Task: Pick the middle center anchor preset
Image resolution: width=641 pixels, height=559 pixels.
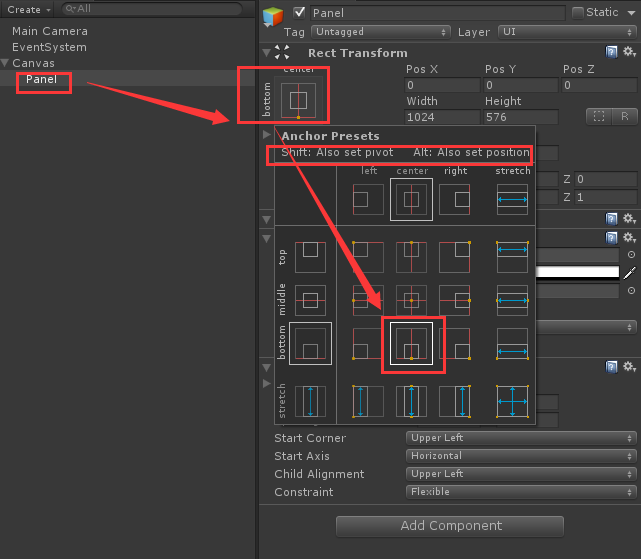Action: tap(411, 300)
